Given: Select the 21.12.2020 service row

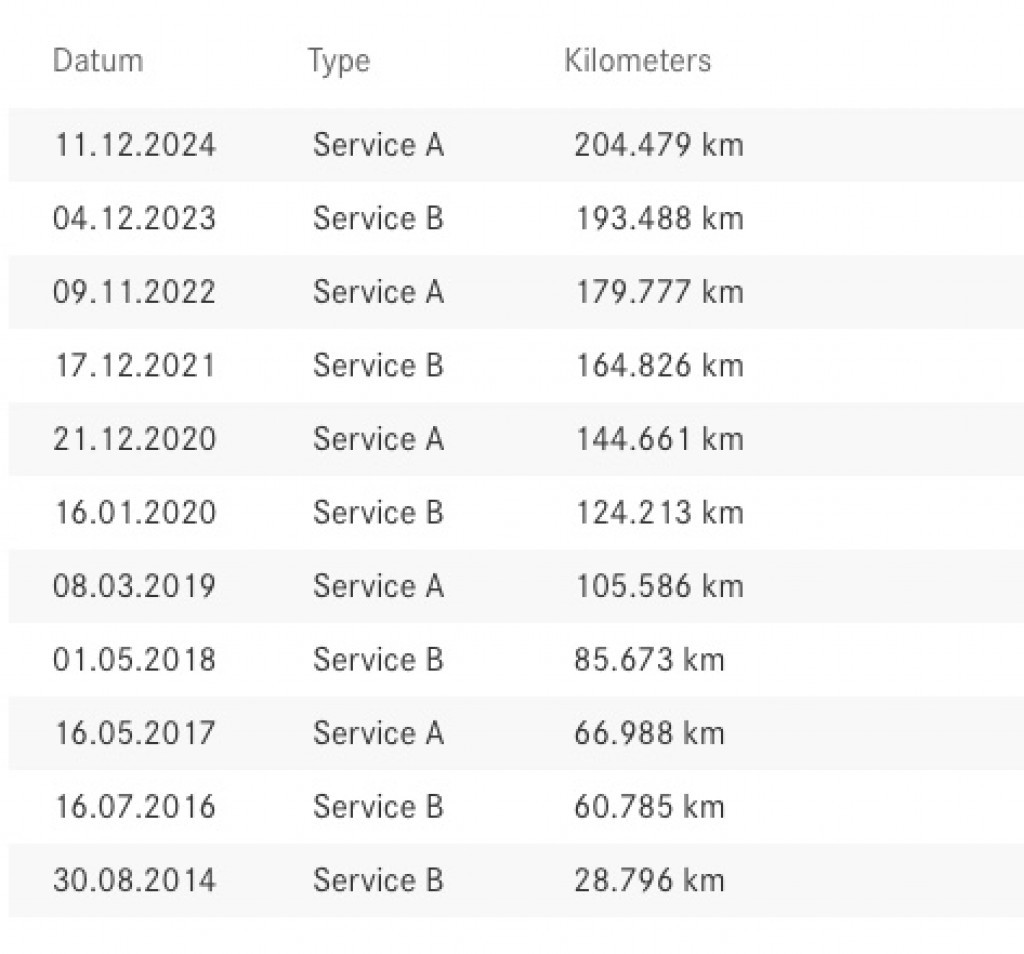Looking at the screenshot, I should 134,439.
